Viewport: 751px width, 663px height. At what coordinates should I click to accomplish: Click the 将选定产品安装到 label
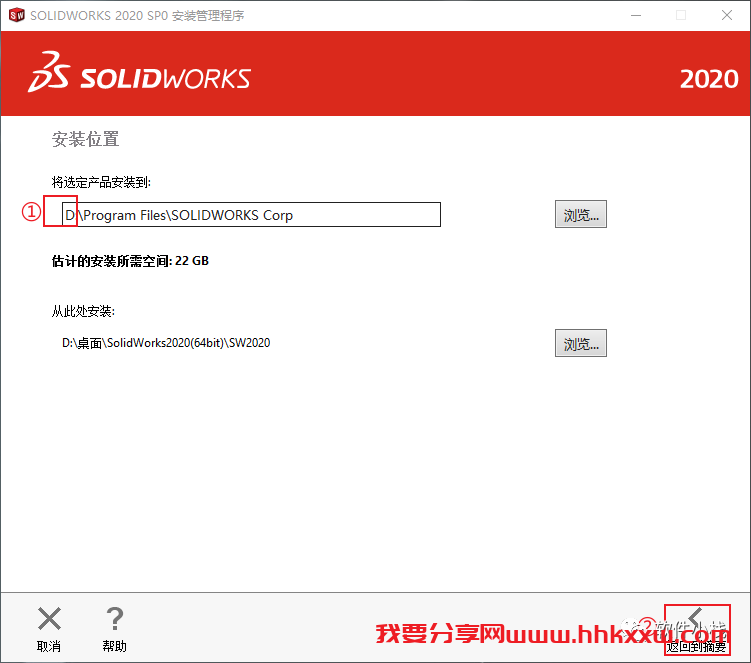coord(101,182)
